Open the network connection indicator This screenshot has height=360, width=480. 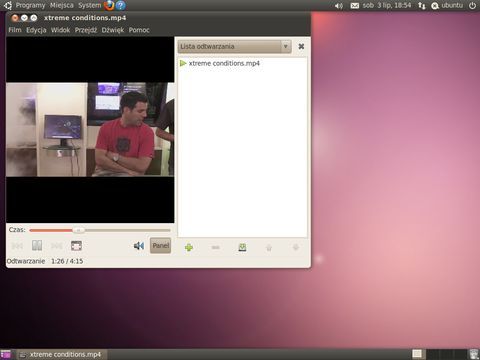tap(422, 6)
